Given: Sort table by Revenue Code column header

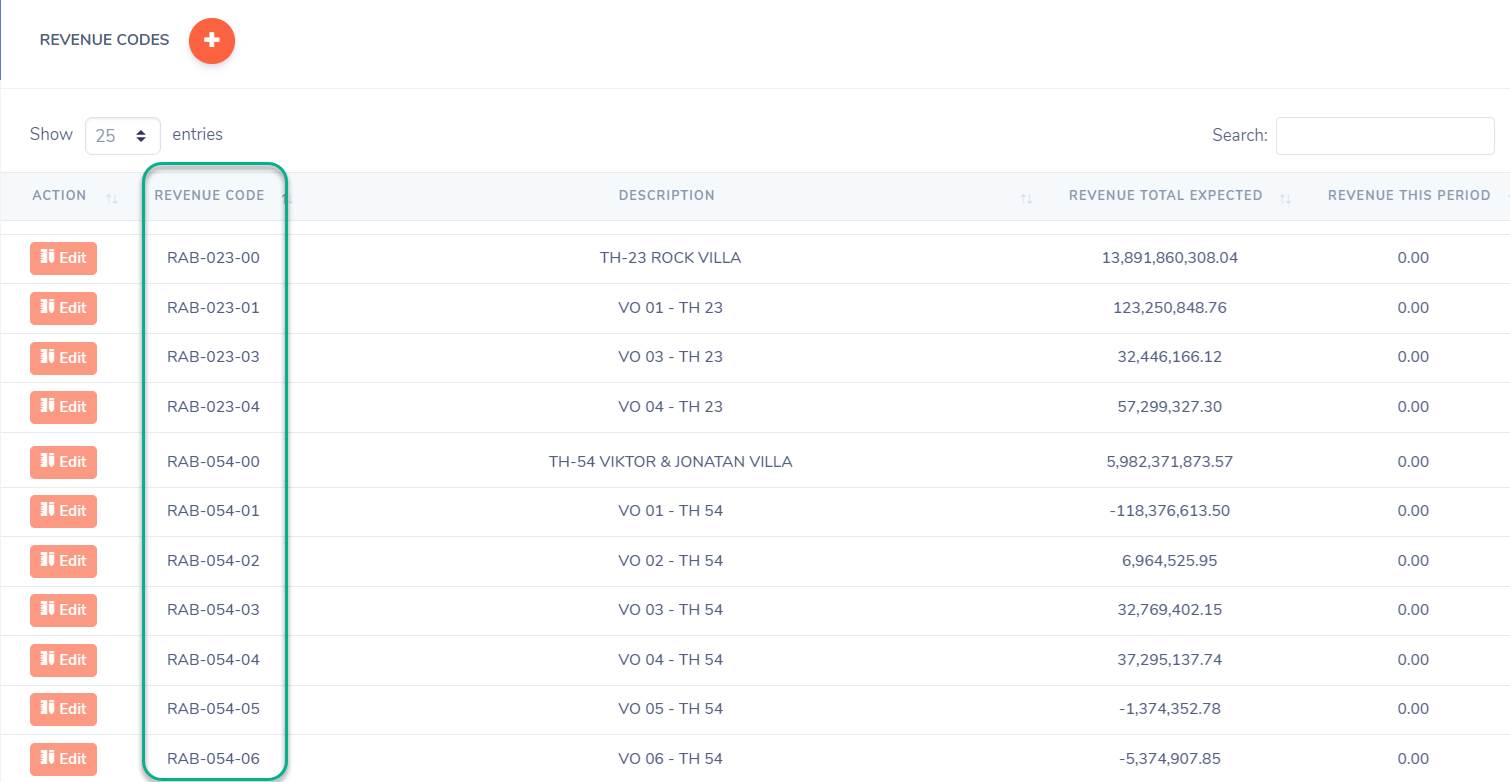Looking at the screenshot, I should [x=209, y=196].
